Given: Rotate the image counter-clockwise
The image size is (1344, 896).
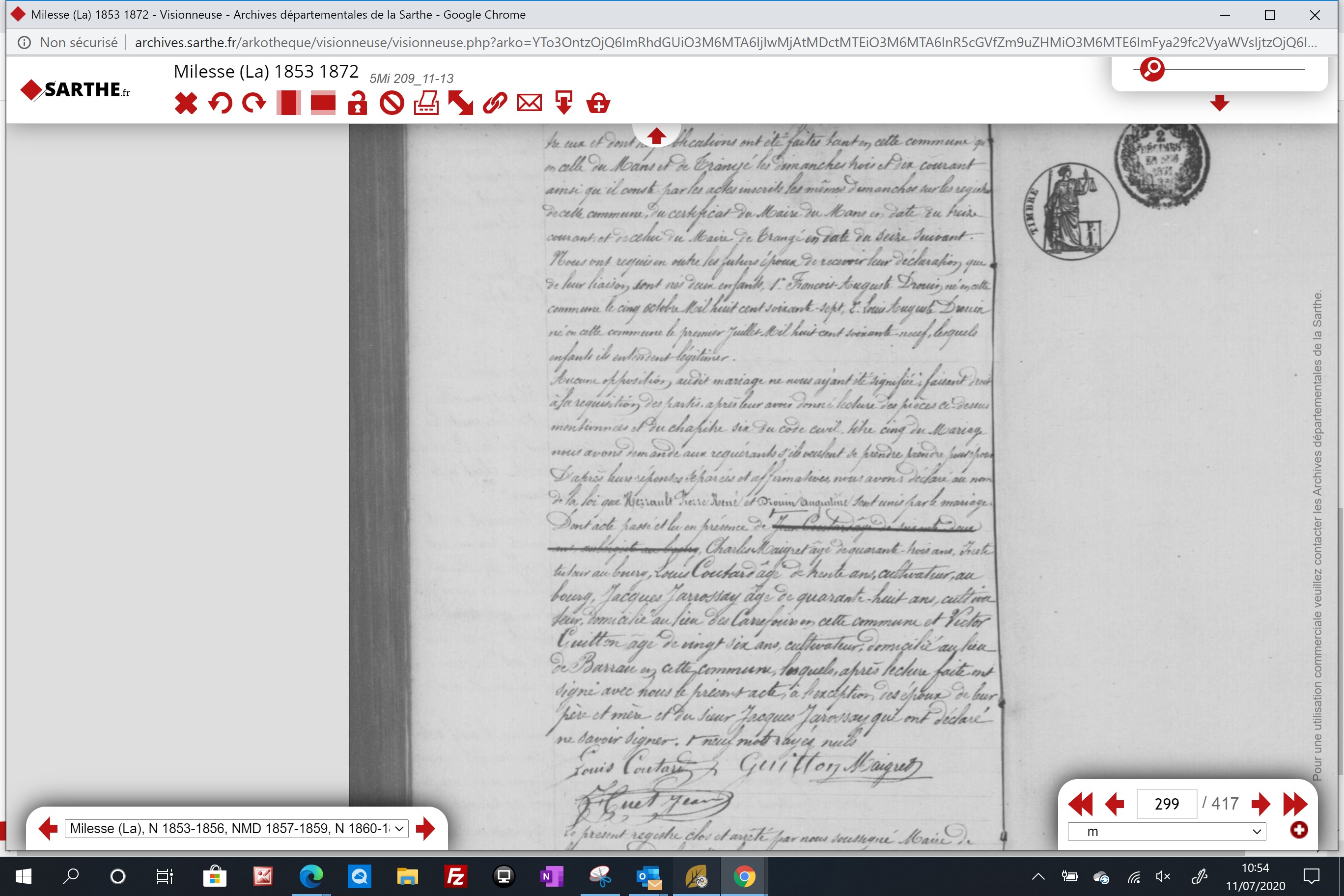Looking at the screenshot, I should click(220, 104).
